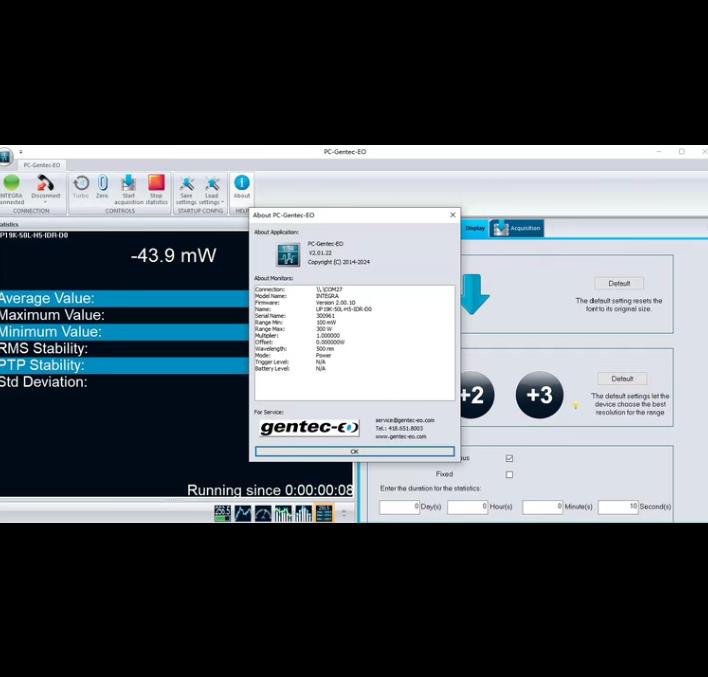Open the Disconnect dropdown arrow
Screen dimensions: 708x677
[x=45, y=202]
